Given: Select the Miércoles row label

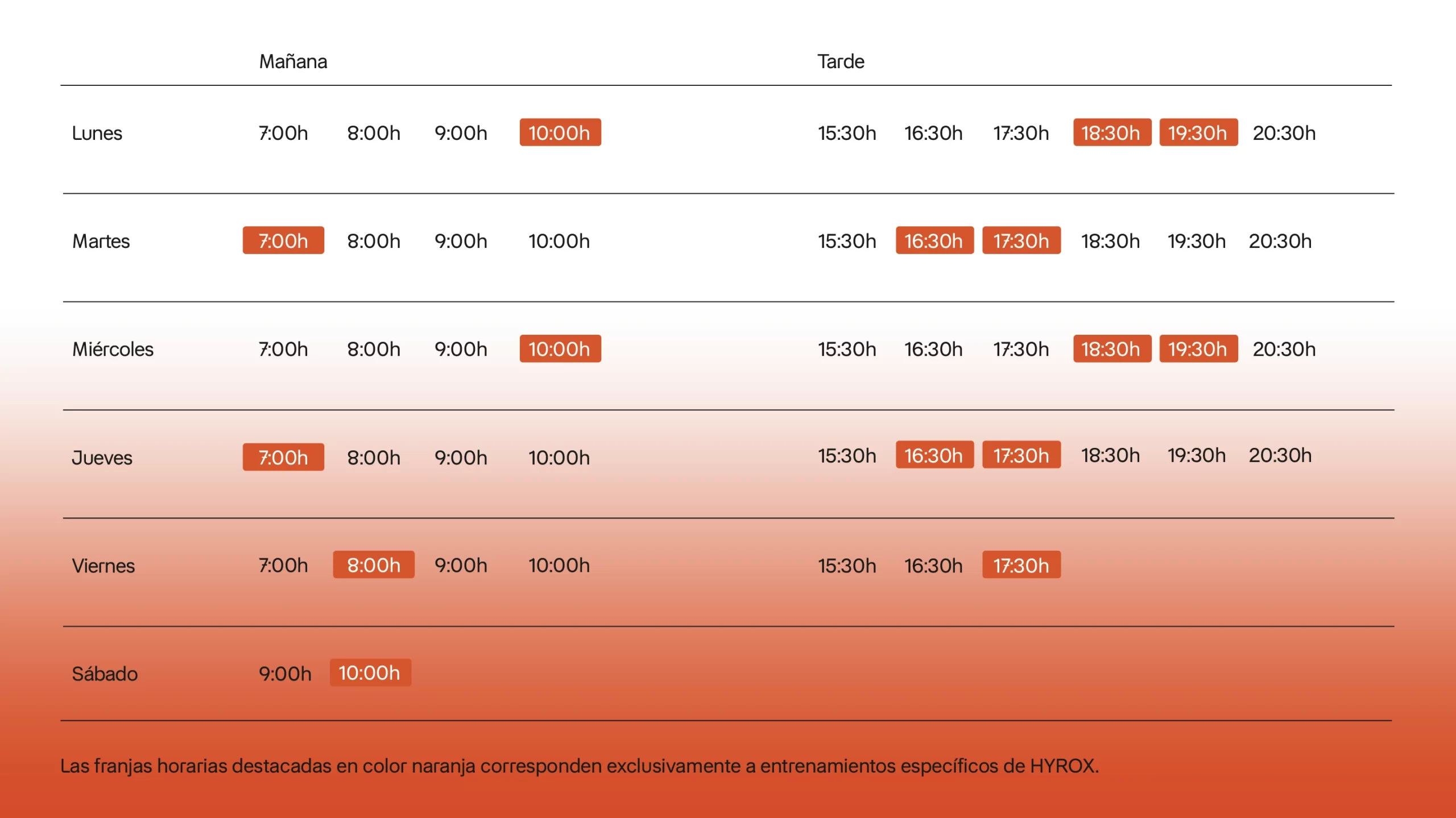Looking at the screenshot, I should point(113,349).
